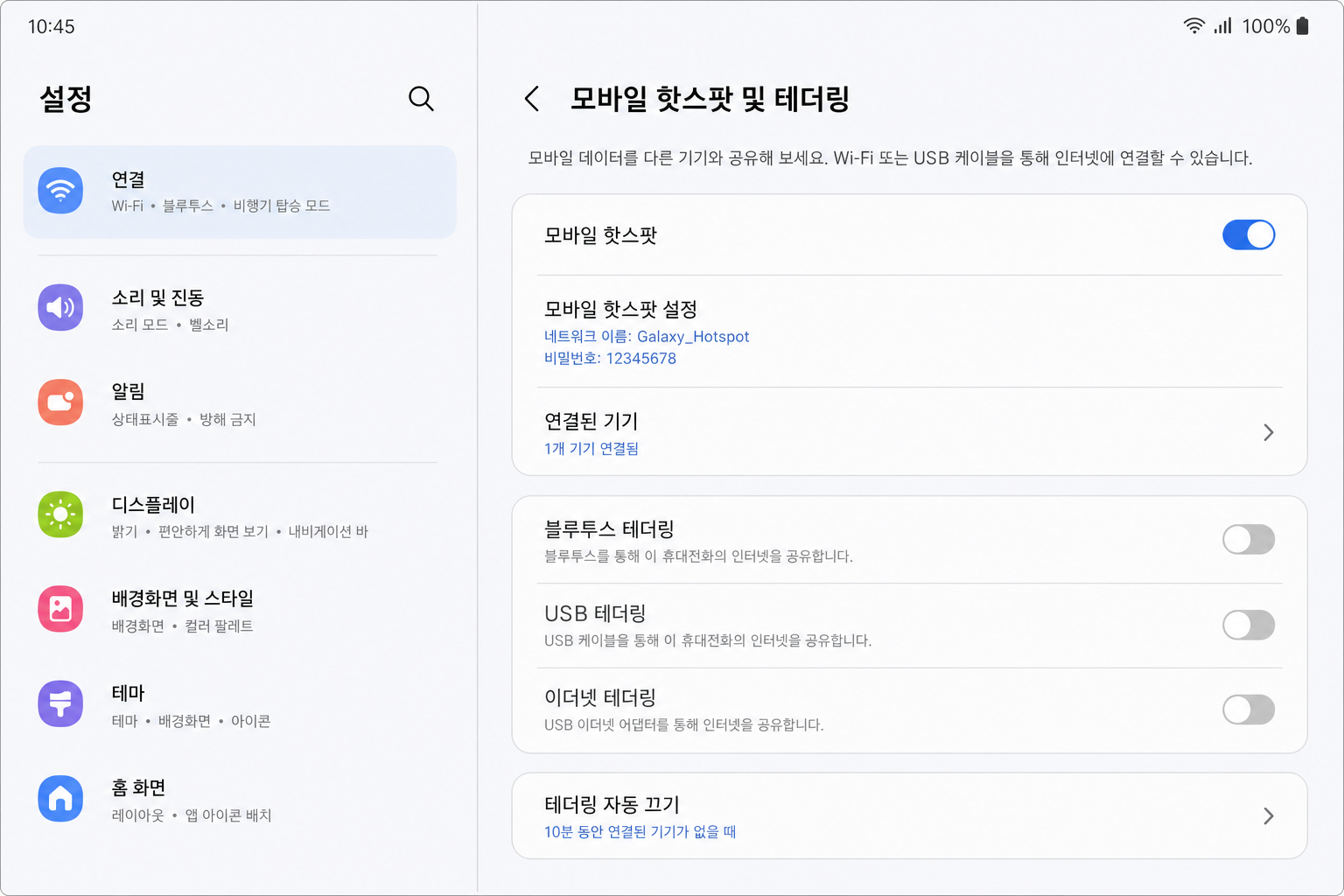Screen dimensions: 1344x896
Task: Click the speaker icon for 소리 및 진동
Action: click(60, 308)
